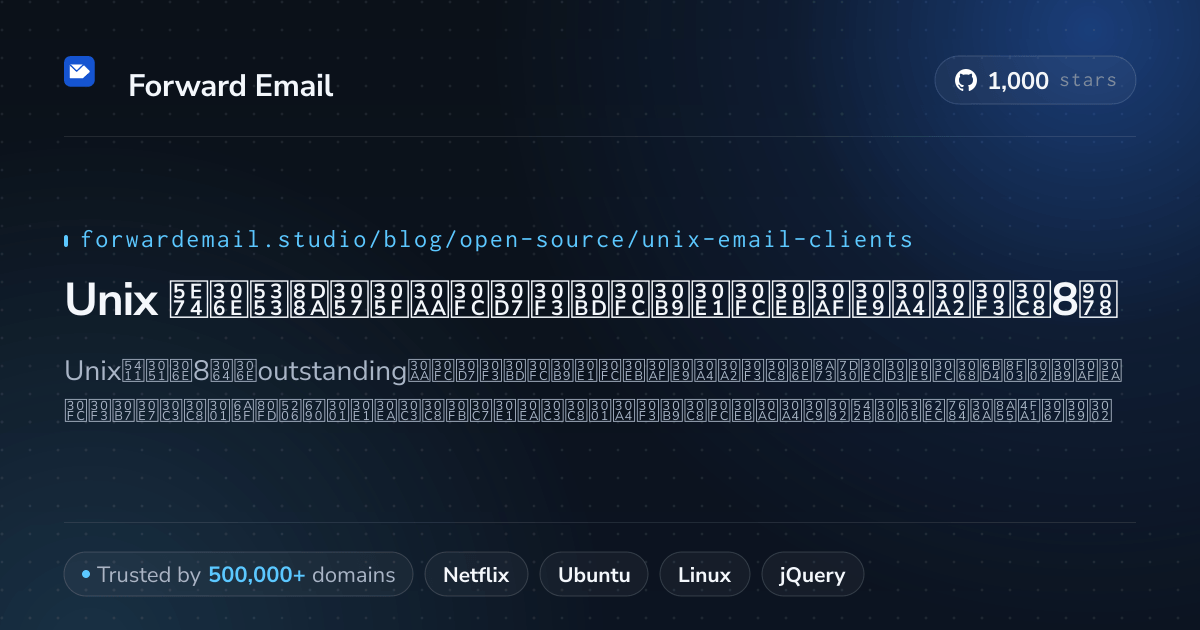Click the headline starting with Unix

[591, 300]
